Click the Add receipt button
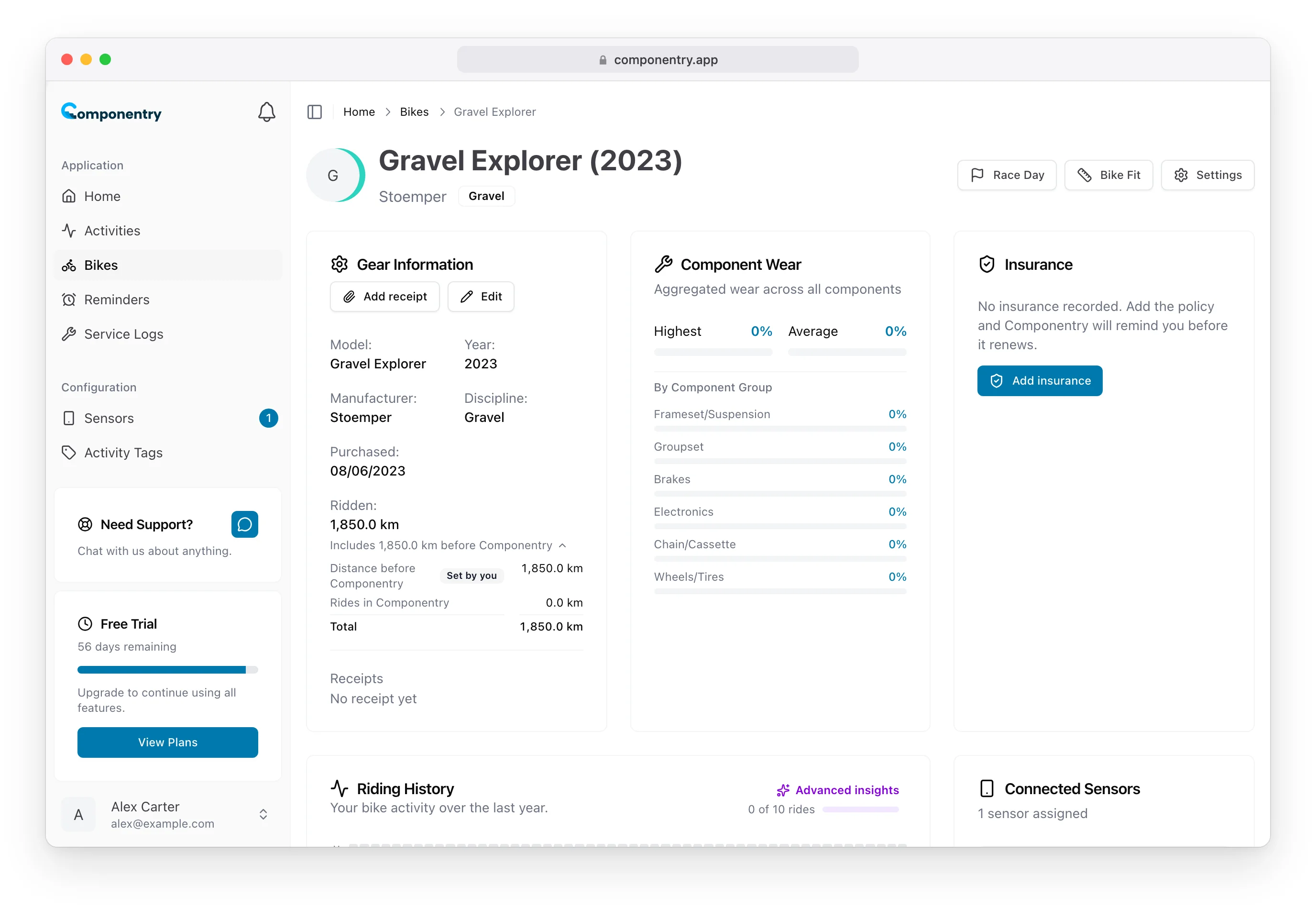This screenshot has height=908, width=1316. pyautogui.click(x=385, y=297)
